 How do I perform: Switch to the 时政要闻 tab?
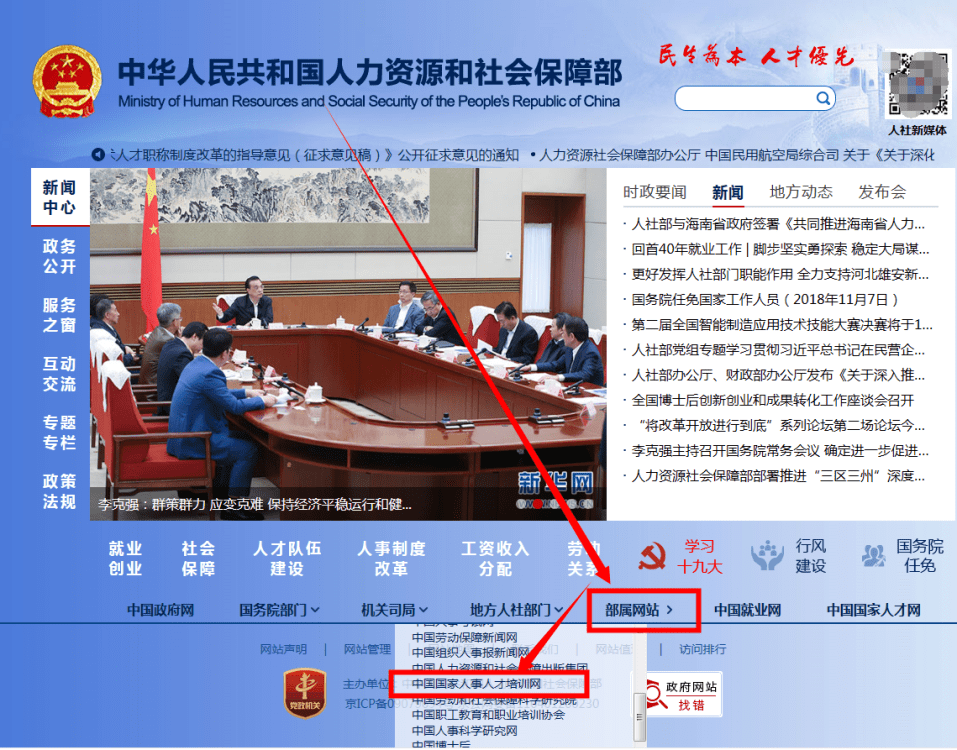click(x=654, y=192)
